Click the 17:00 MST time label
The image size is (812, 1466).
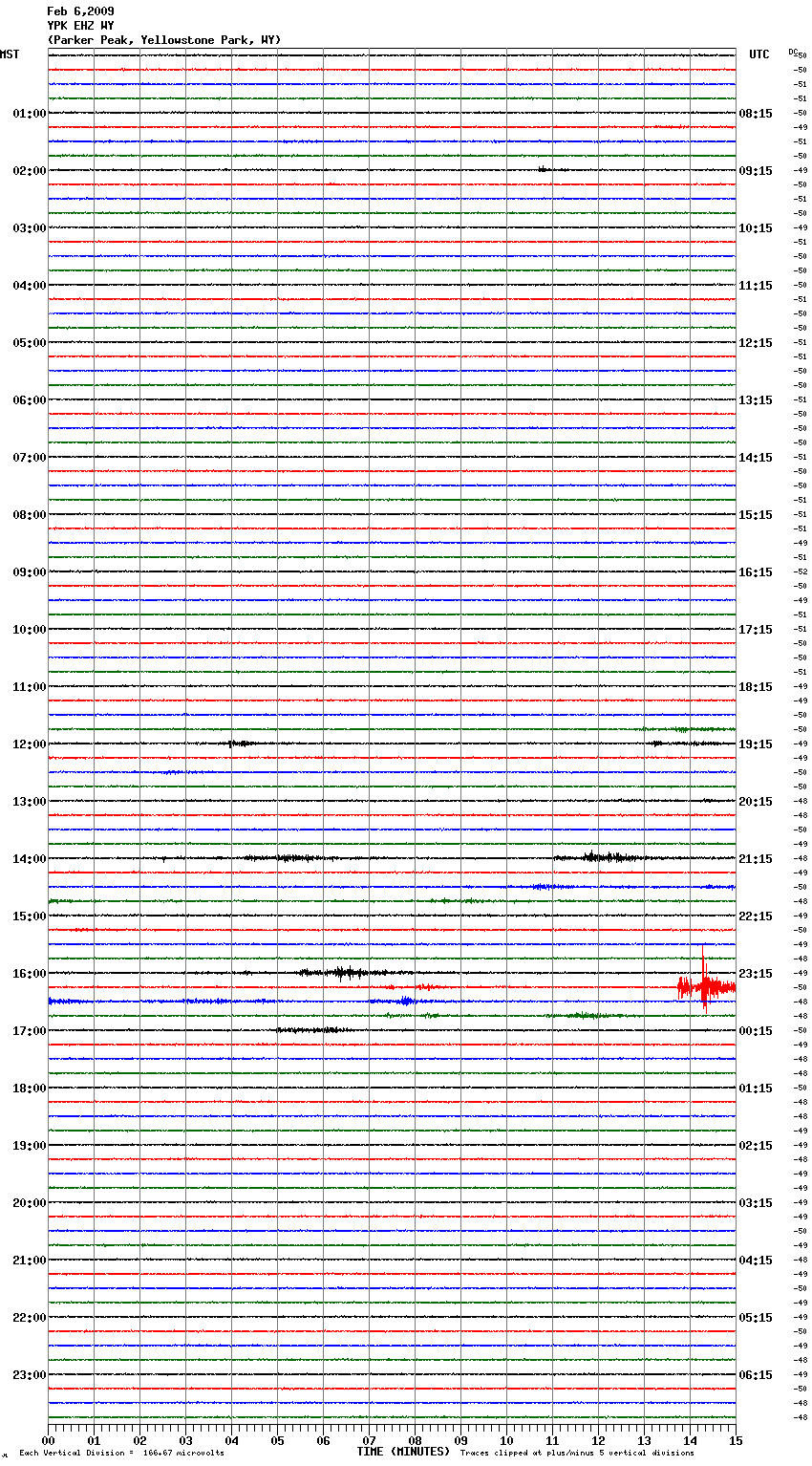pos(30,1031)
